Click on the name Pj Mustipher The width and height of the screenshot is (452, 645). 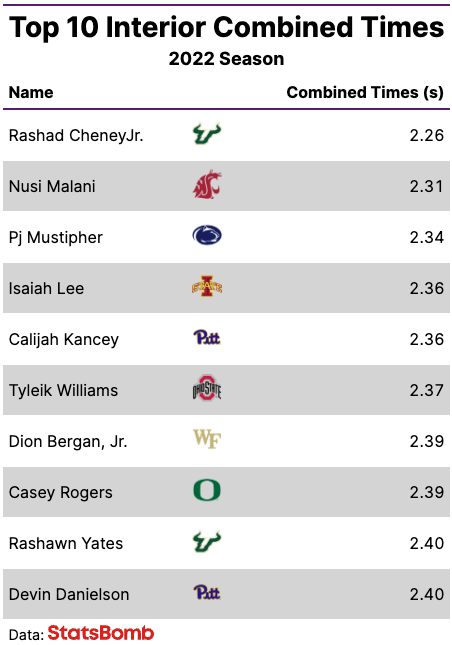(56, 238)
